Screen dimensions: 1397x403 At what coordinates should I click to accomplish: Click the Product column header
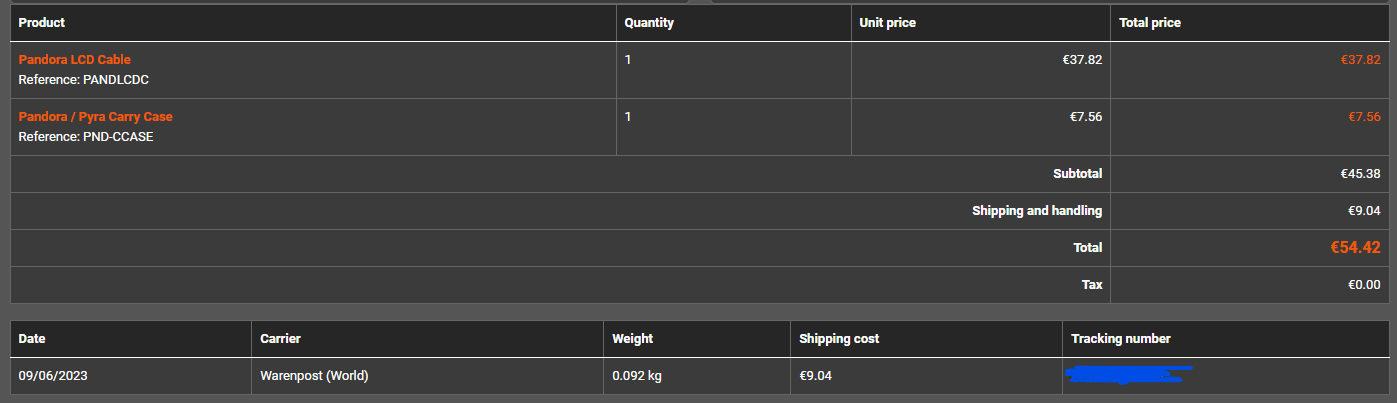(x=42, y=23)
